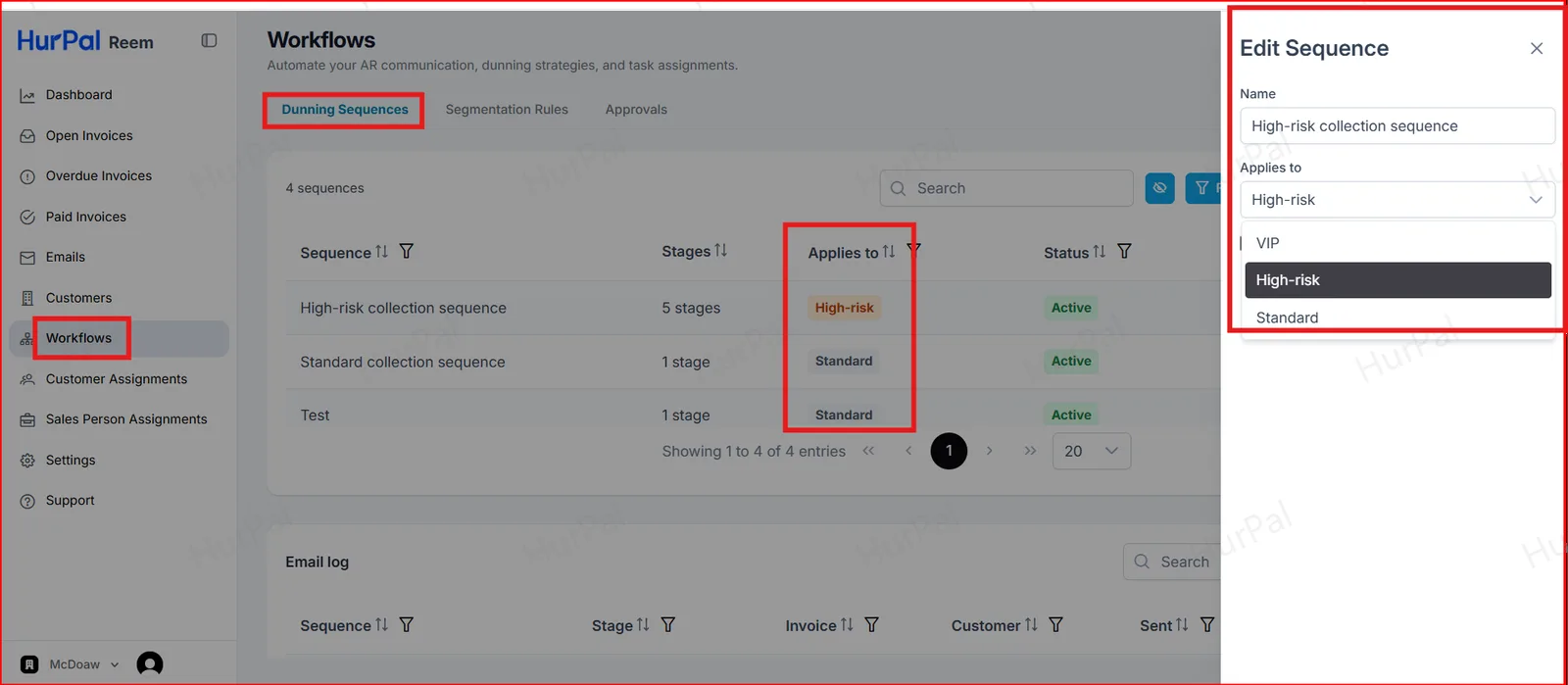This screenshot has width=1568, height=685.
Task: Go to Open Invoices
Action: click(x=88, y=135)
